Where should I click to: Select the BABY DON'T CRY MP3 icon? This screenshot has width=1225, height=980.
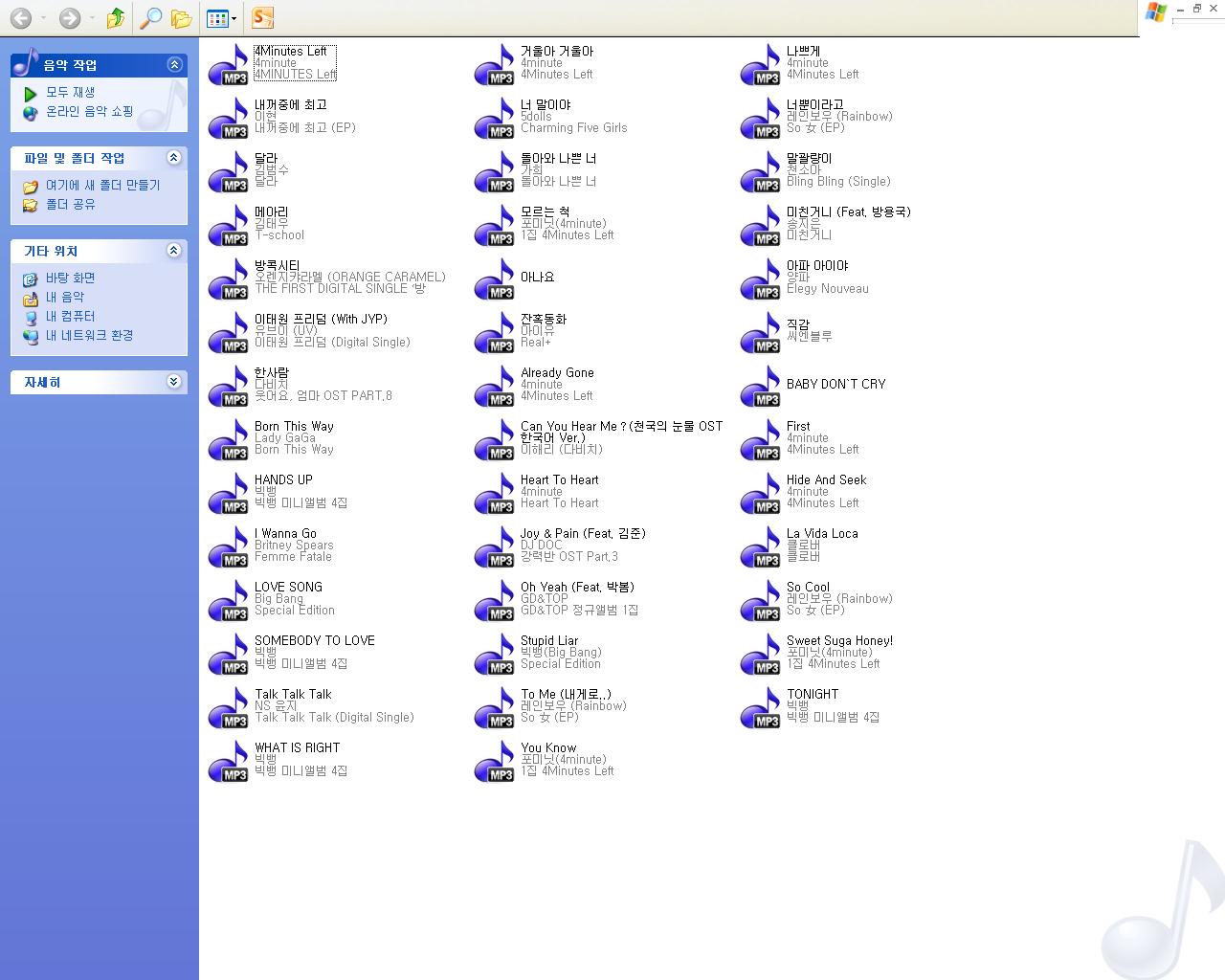click(x=761, y=386)
